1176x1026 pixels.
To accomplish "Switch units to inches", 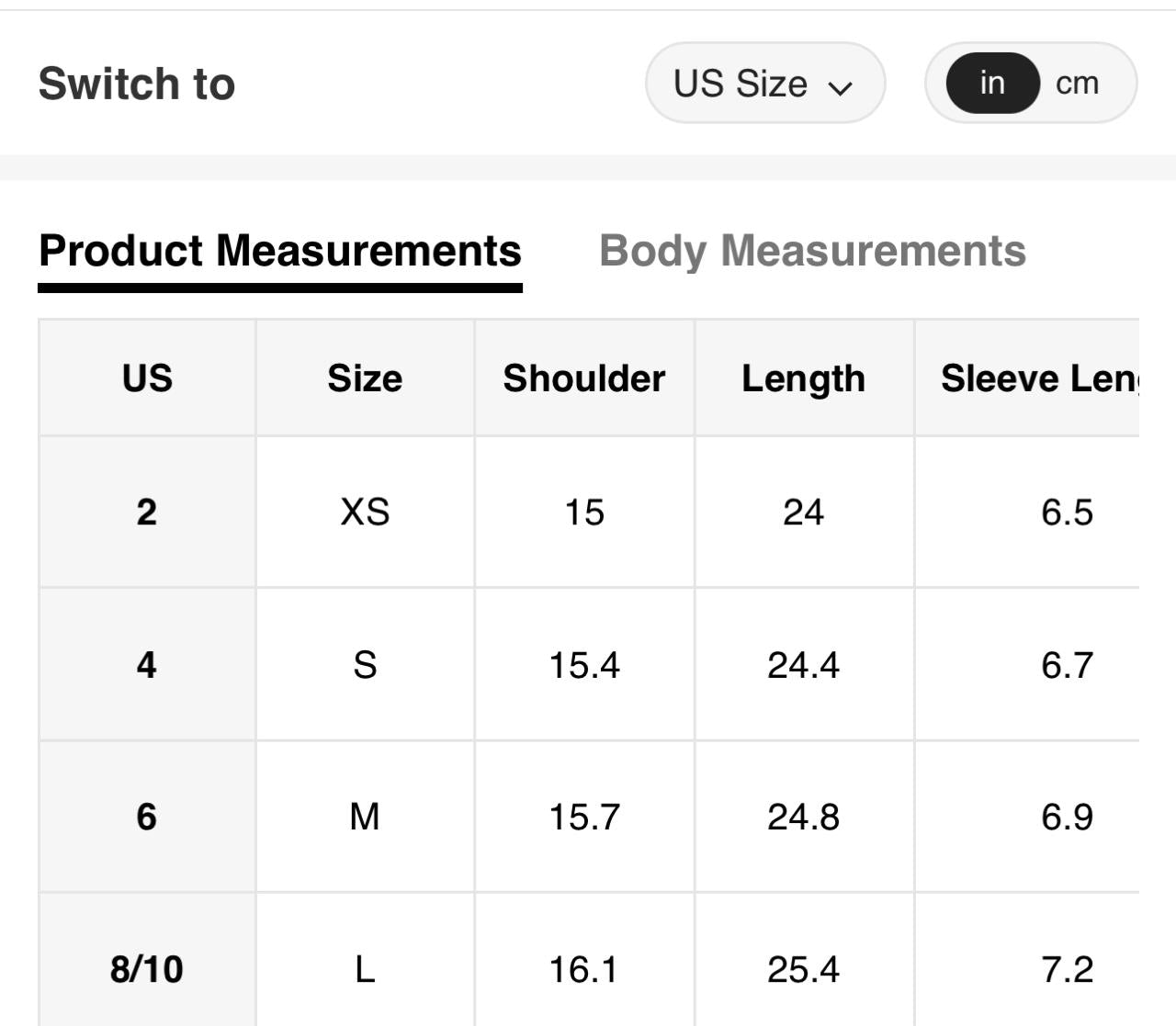I will 992,84.
